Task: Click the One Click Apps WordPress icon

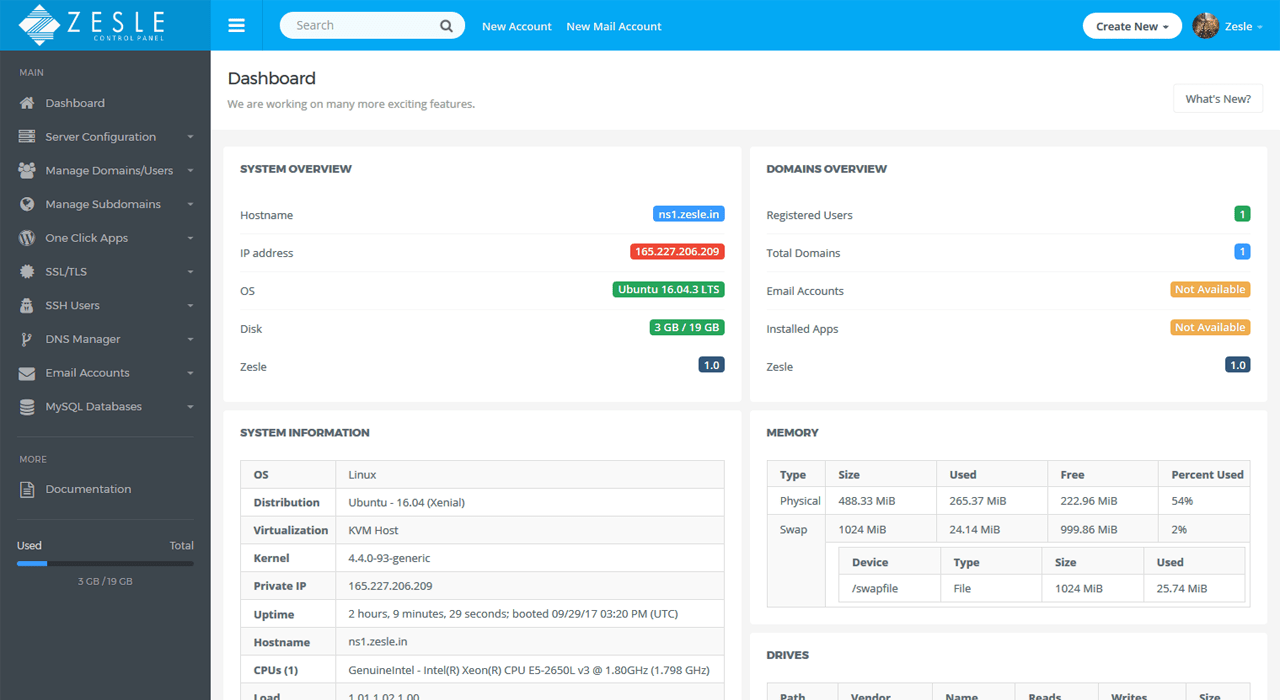Action: pyautogui.click(x=27, y=238)
